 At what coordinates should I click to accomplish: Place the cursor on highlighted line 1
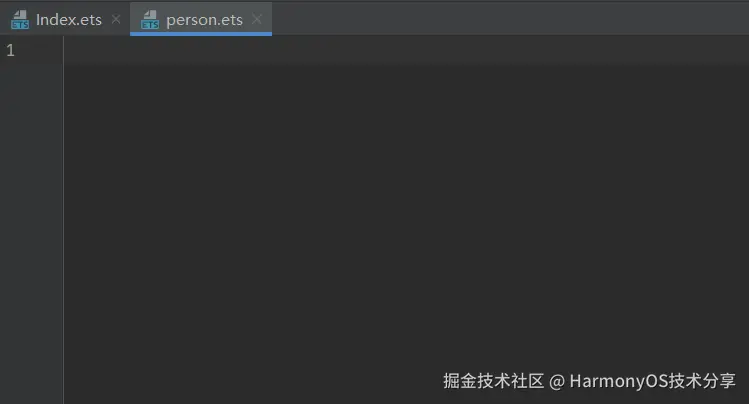pos(406,50)
